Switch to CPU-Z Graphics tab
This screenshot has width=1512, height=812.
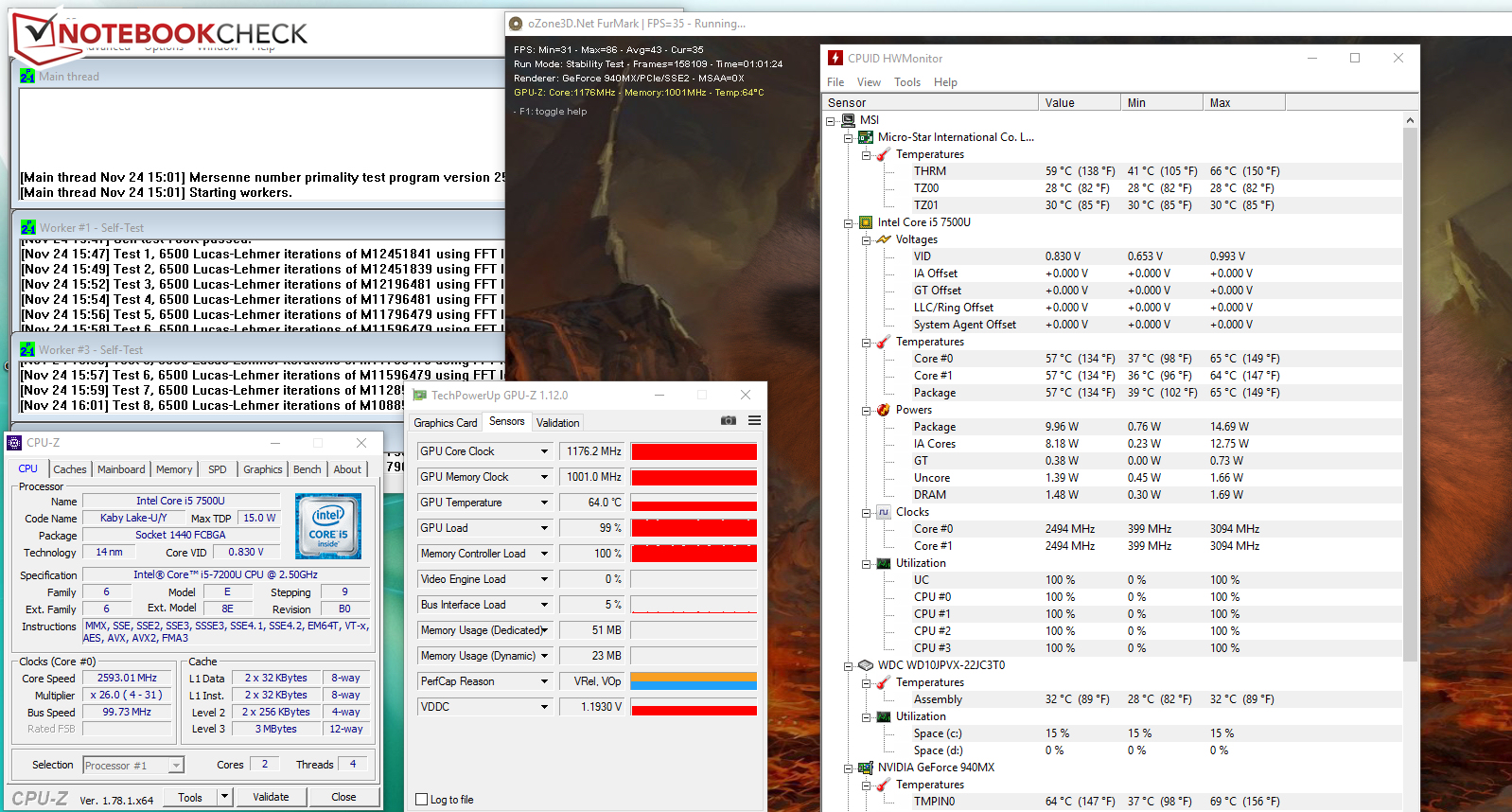263,469
